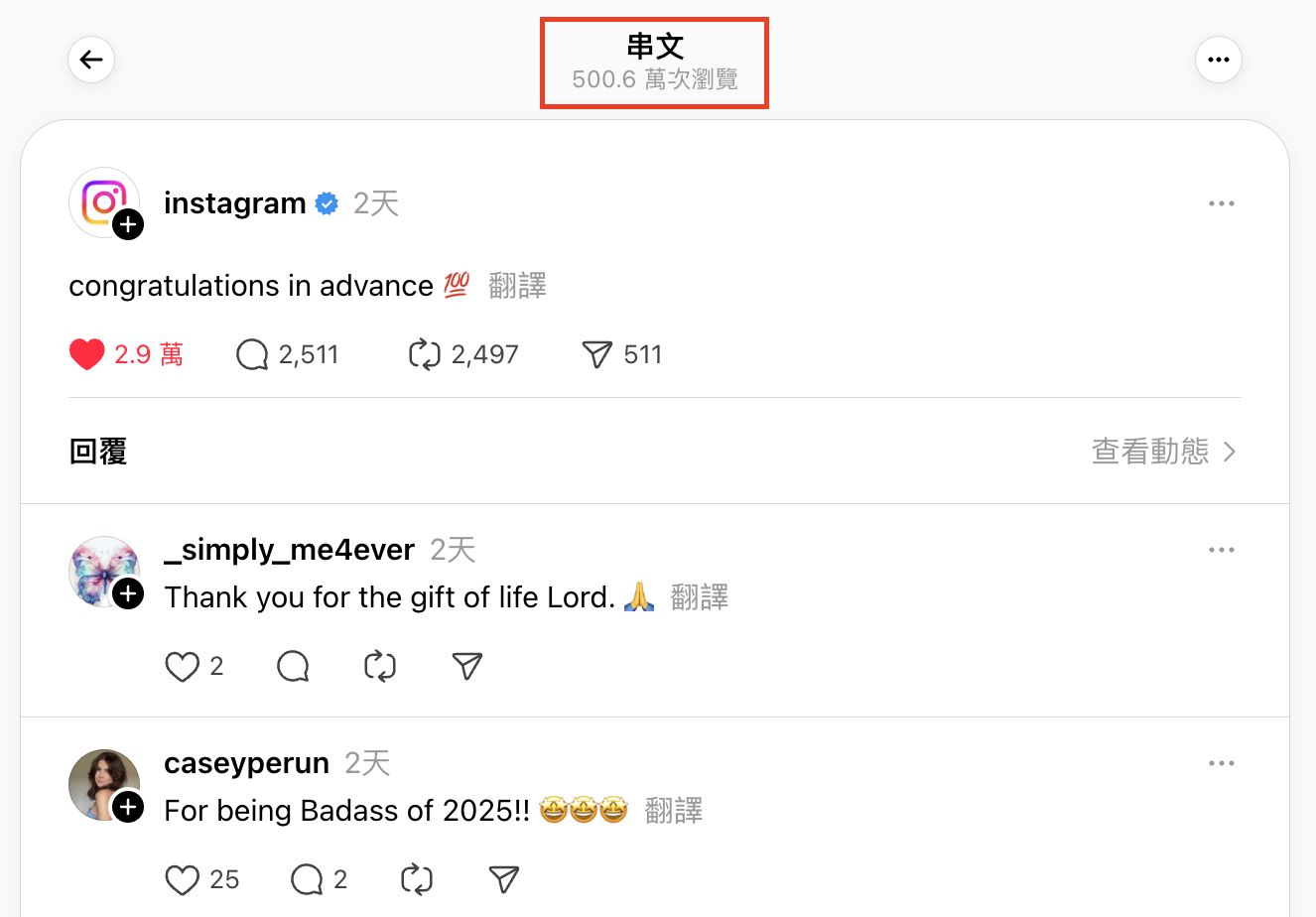Share the caseyperun reply

pos(504,879)
